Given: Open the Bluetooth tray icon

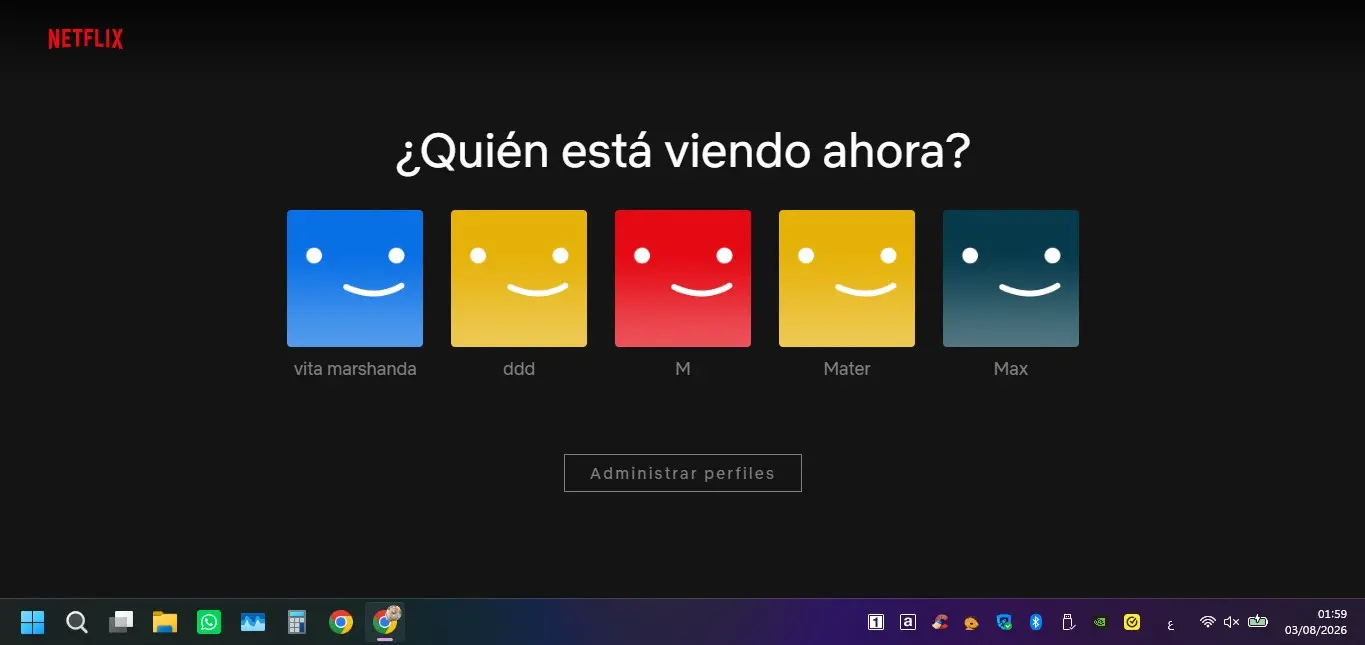Looking at the screenshot, I should (1036, 622).
